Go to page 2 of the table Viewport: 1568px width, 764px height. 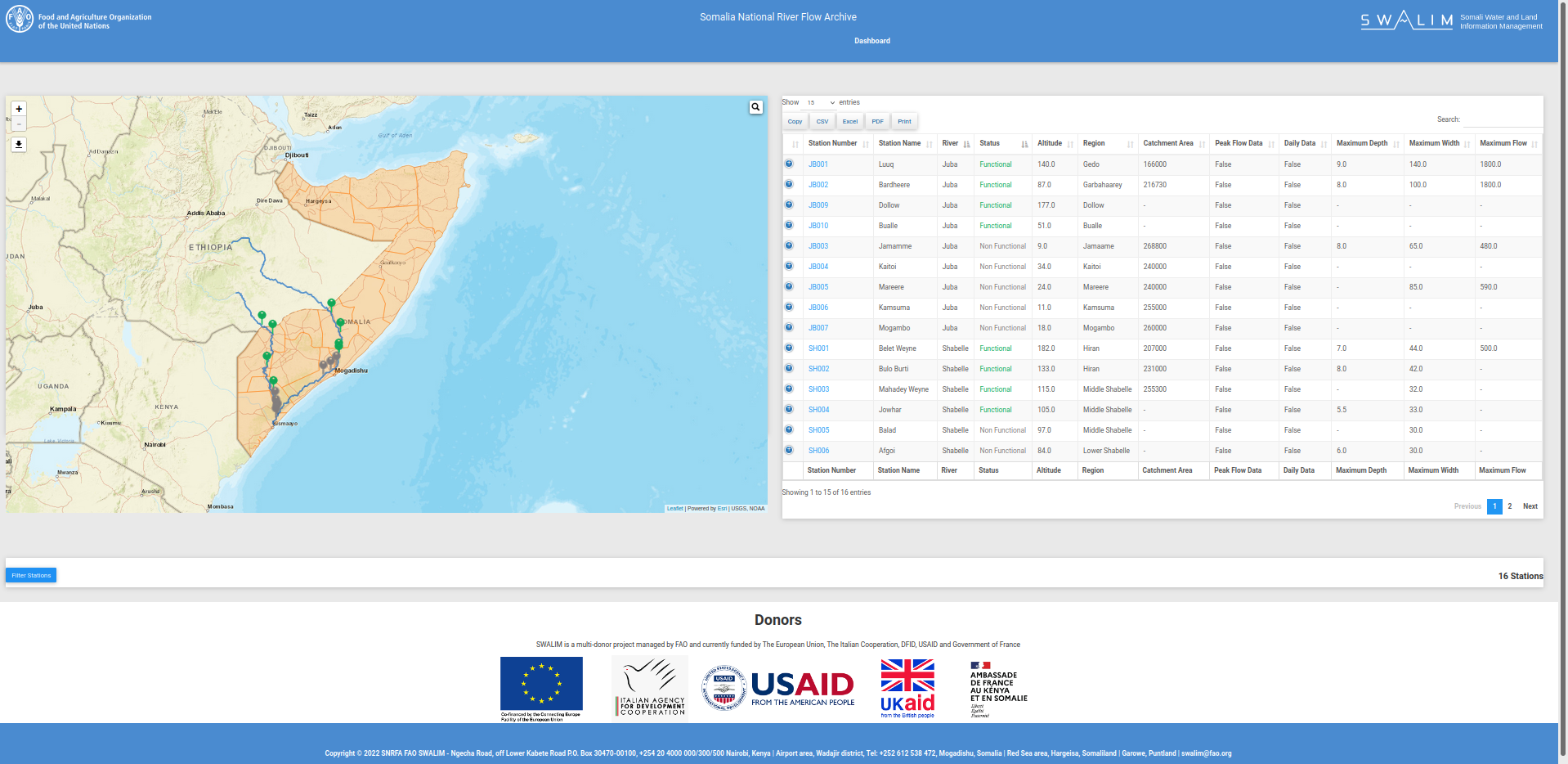1509,506
